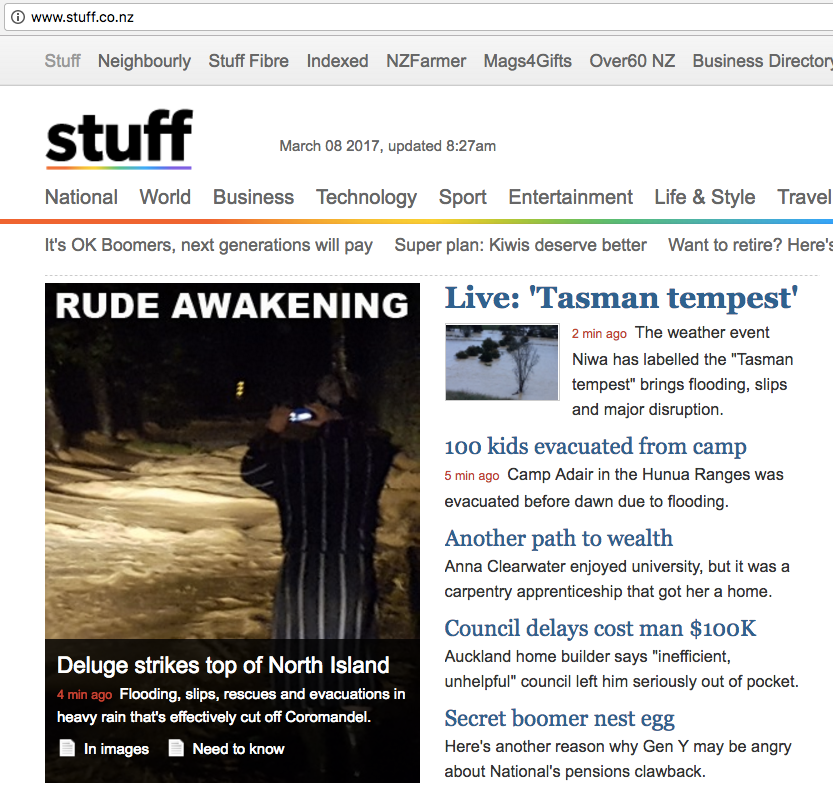Image resolution: width=833 pixels, height=799 pixels.
Task: Visit Stuff Fibre in top bar
Action: tap(249, 61)
